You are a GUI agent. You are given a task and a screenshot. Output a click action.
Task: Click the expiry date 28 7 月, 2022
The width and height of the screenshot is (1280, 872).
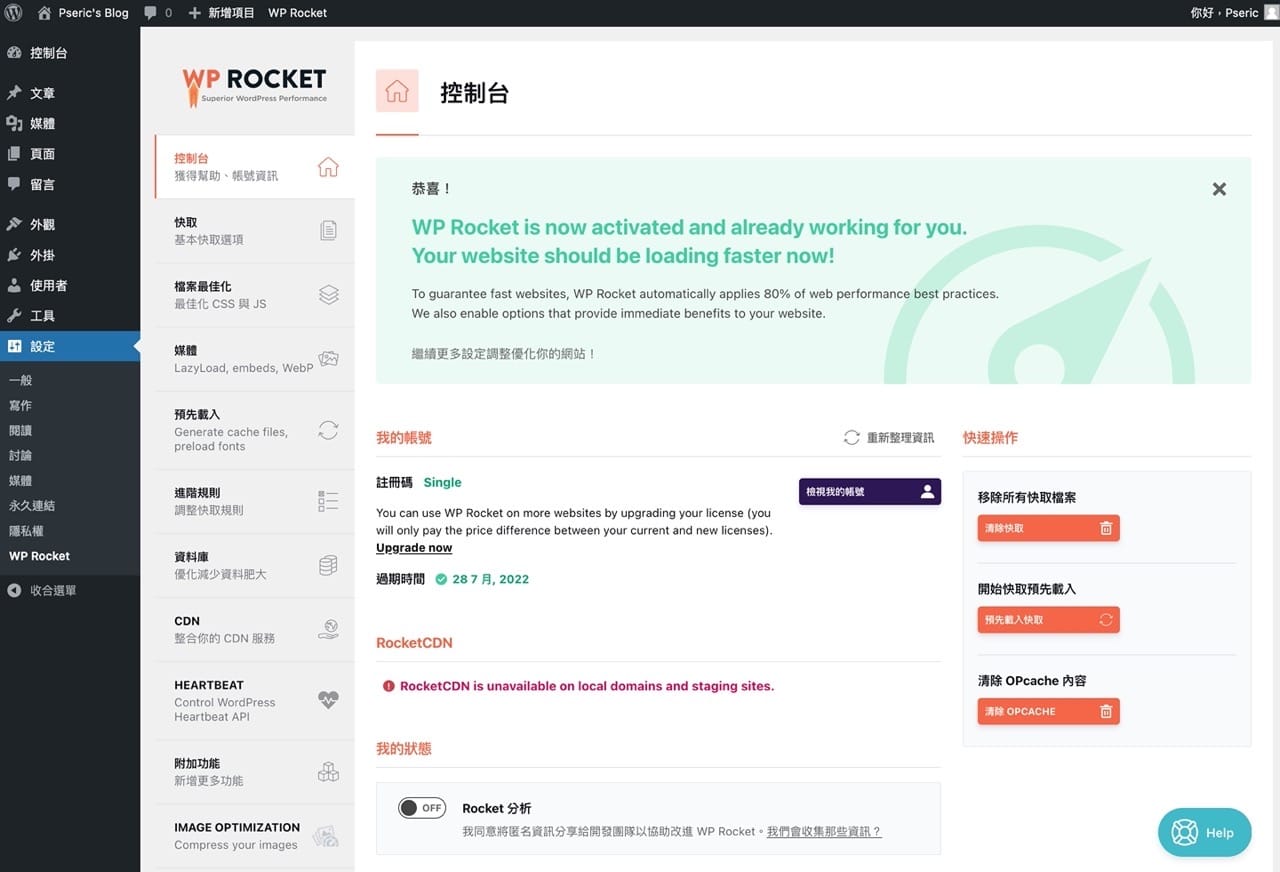pos(490,579)
